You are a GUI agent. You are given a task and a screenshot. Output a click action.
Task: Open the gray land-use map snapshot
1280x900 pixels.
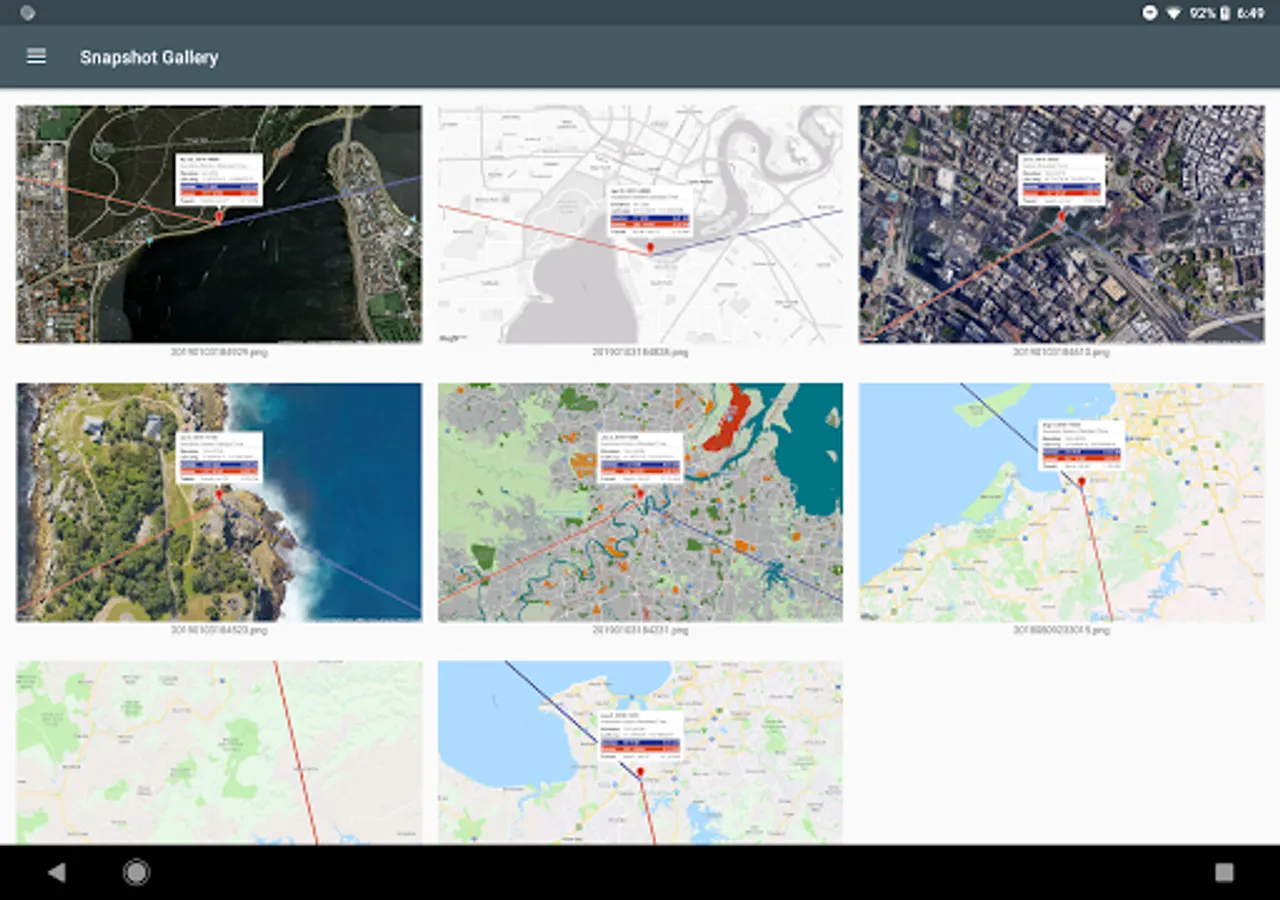click(640, 502)
